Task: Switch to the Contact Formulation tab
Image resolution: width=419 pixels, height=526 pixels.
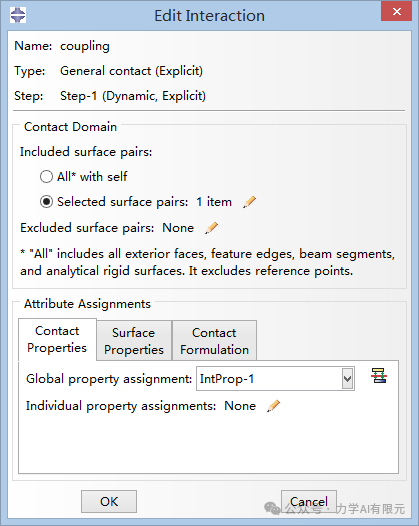Action: pyautogui.click(x=214, y=341)
